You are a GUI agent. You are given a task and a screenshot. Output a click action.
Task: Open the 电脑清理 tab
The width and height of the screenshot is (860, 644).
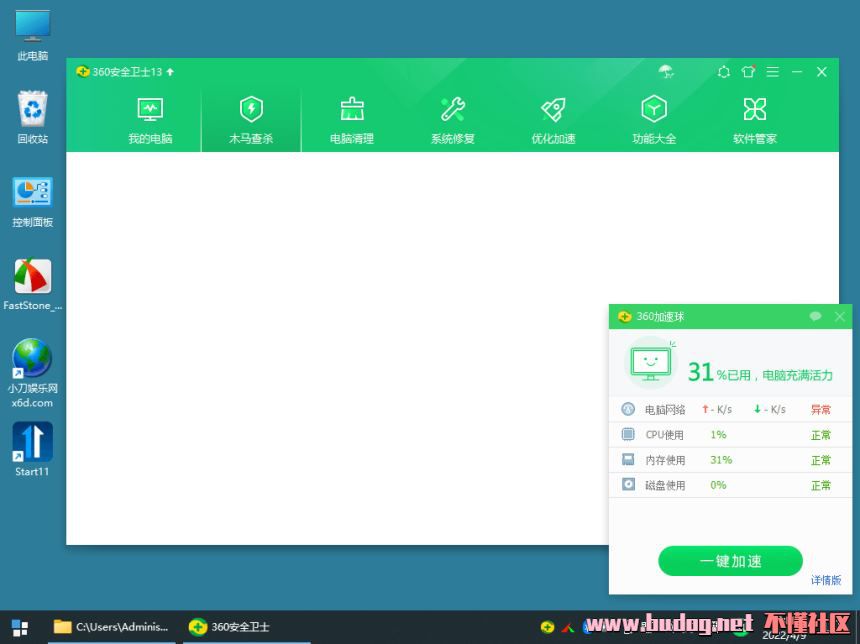tap(352, 121)
